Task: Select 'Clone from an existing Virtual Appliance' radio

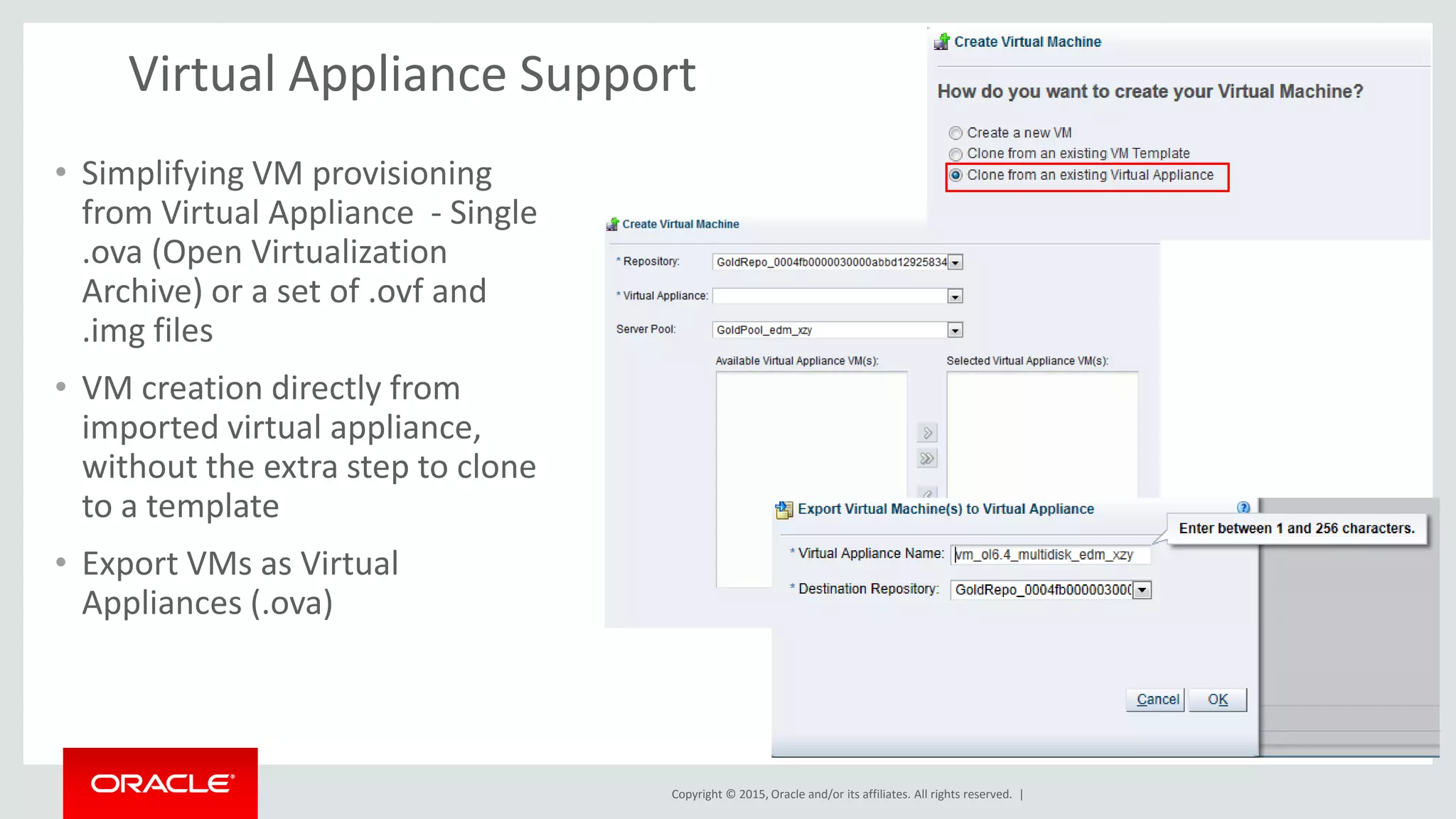Action: (955, 175)
